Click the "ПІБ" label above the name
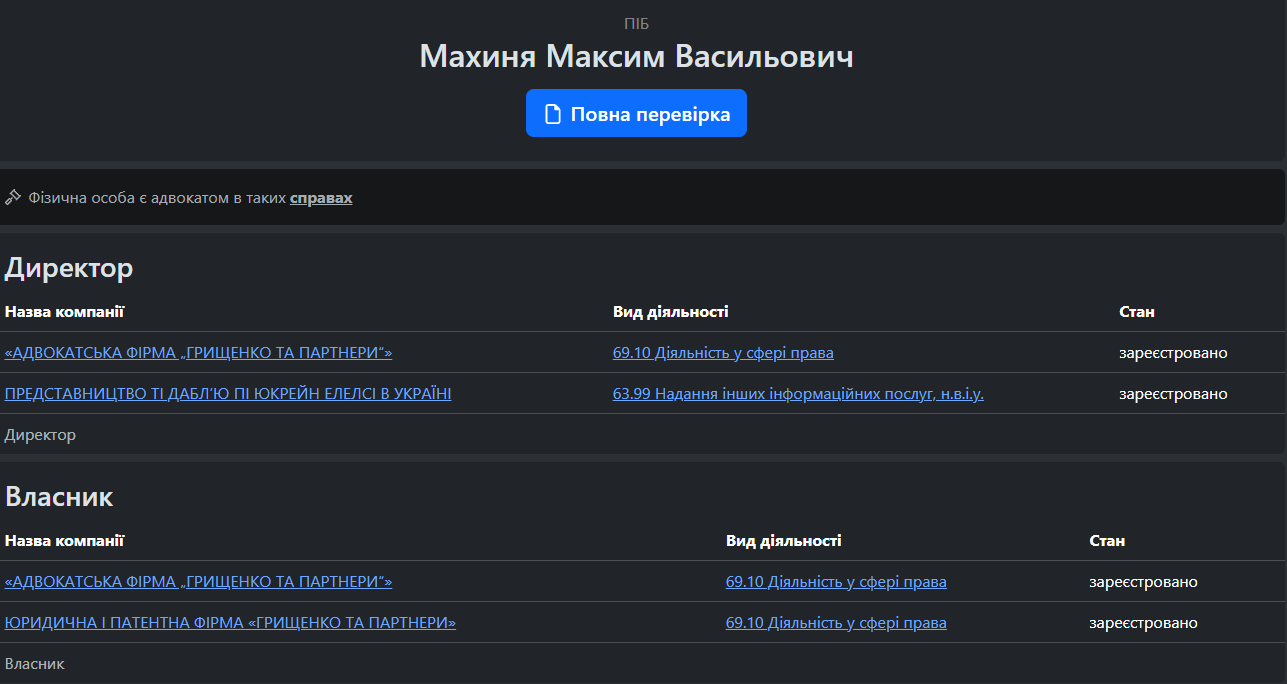 (x=636, y=24)
